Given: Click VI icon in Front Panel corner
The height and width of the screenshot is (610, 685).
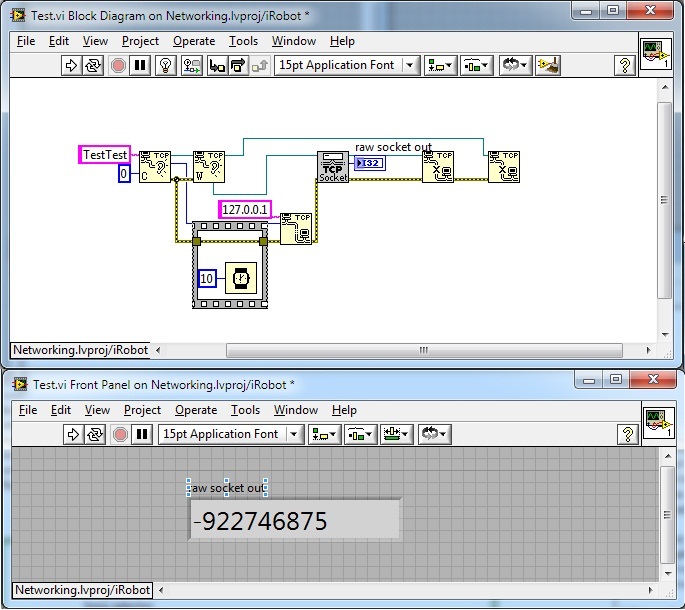Looking at the screenshot, I should pos(658,422).
